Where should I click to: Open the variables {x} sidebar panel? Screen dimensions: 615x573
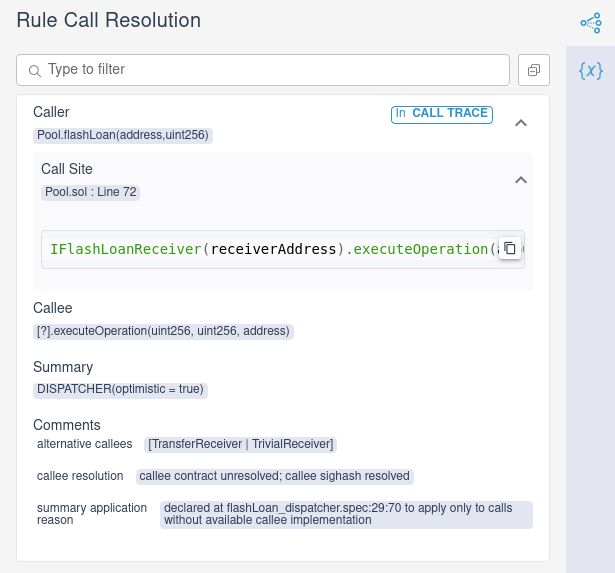(x=590, y=70)
